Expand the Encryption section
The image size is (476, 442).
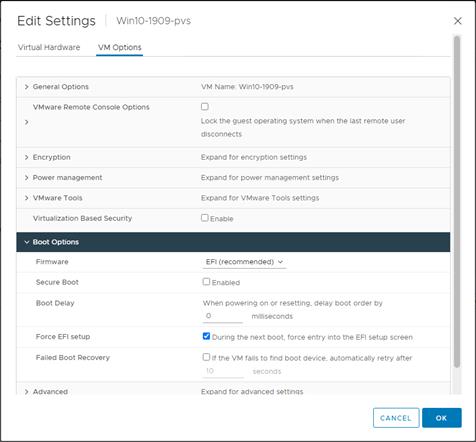point(27,157)
